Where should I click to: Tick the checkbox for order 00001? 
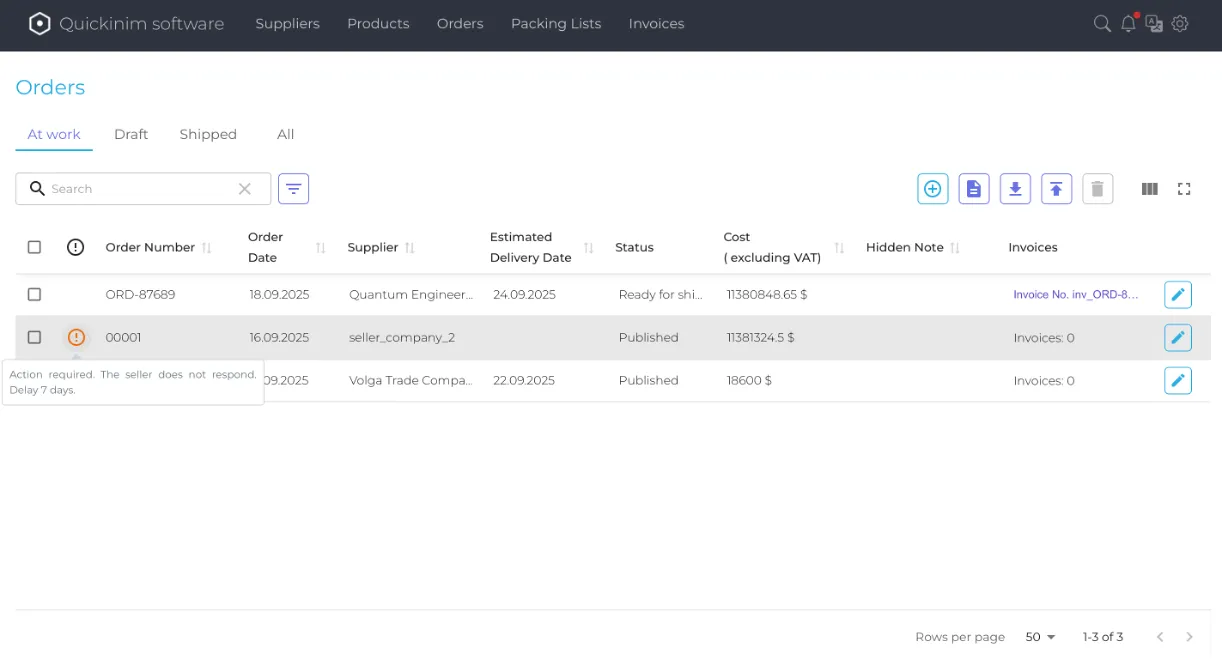click(x=34, y=338)
